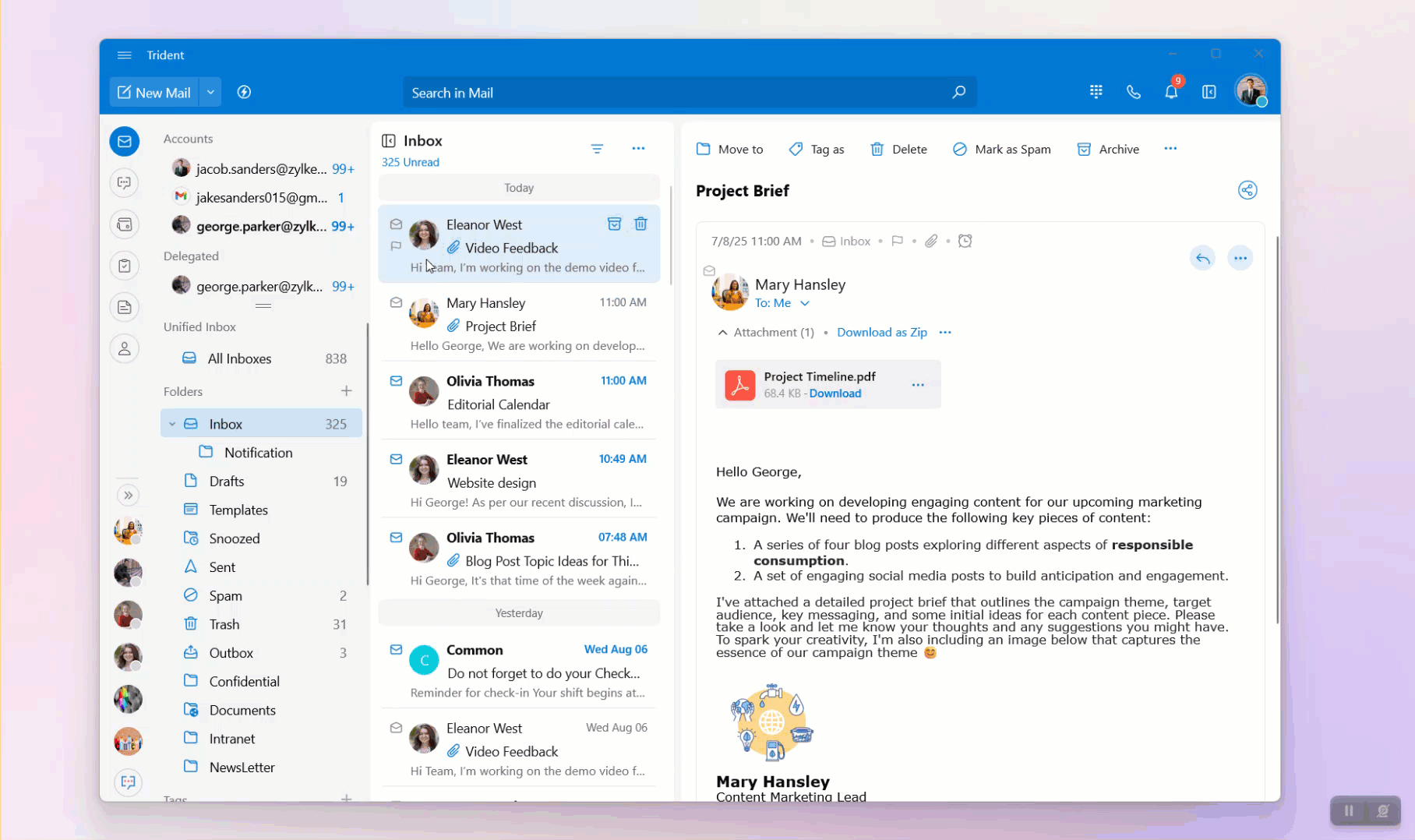
Task: Click the Search in Mail field
Action: tap(689, 92)
